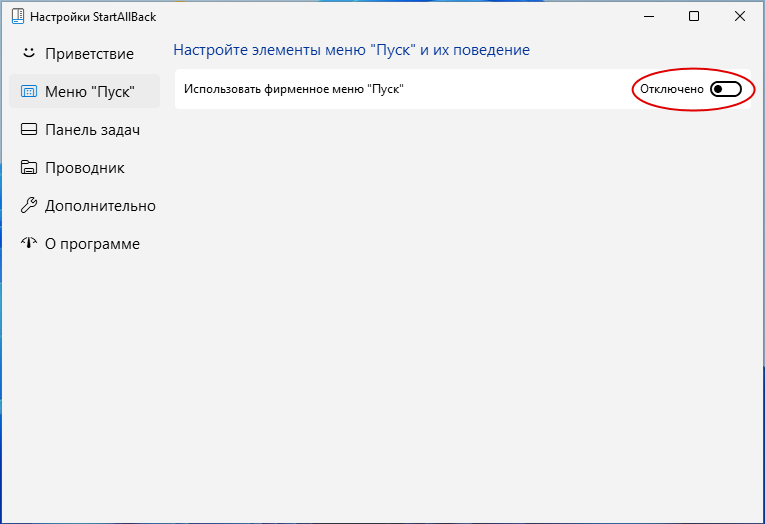Minimize the StartAllBack settings window
Screen dimensions: 765x524
649,17
